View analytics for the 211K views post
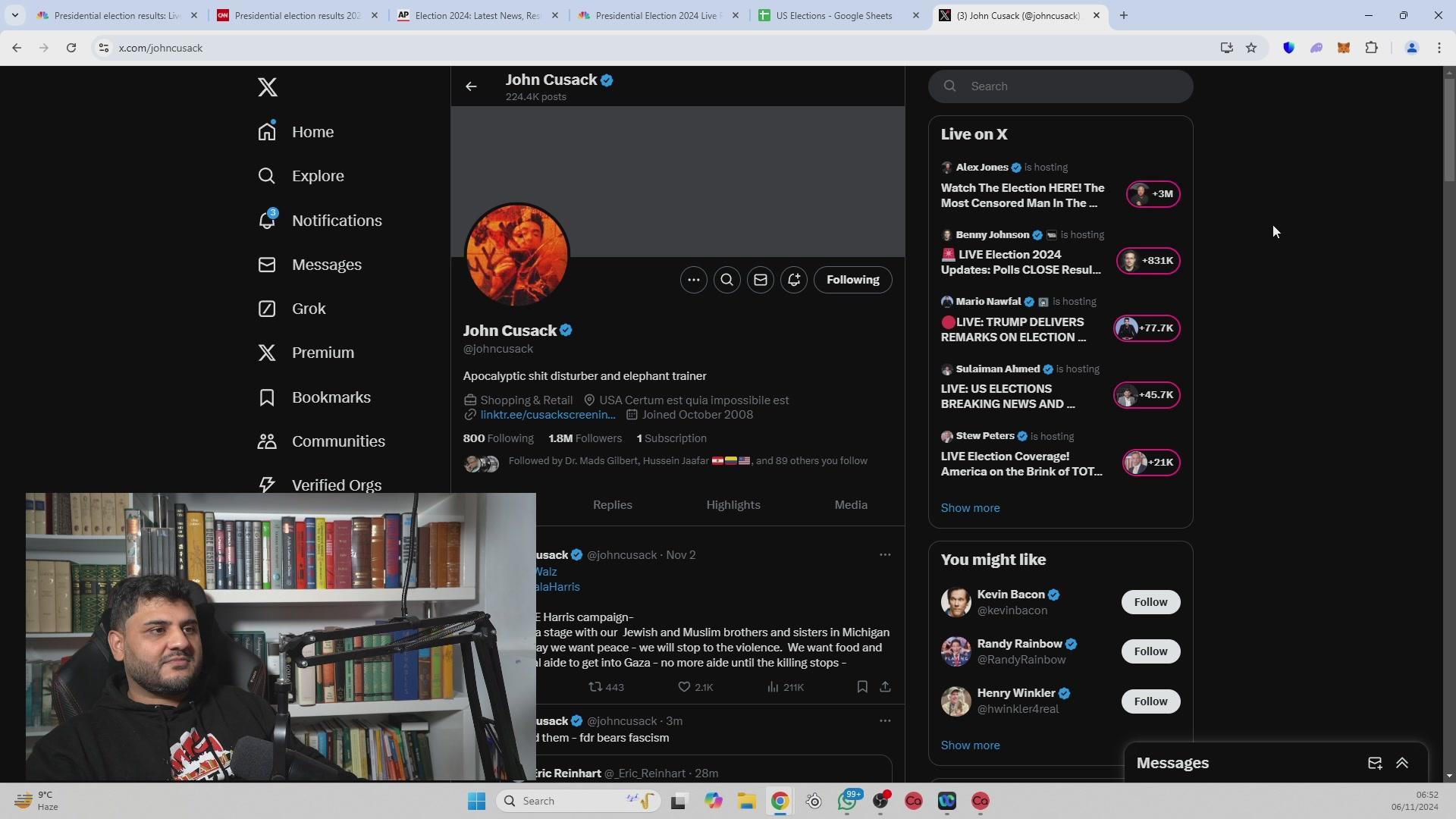 pyautogui.click(x=785, y=687)
